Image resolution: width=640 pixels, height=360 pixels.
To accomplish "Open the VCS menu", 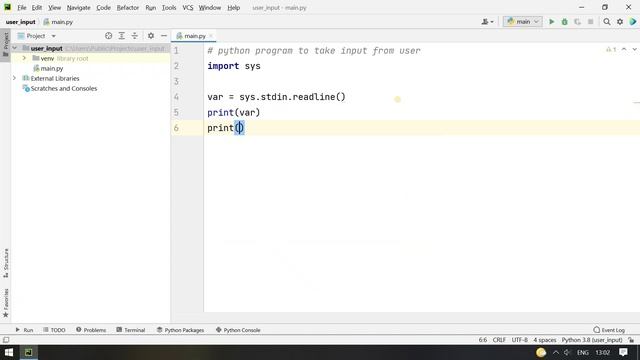I will coord(188,7).
